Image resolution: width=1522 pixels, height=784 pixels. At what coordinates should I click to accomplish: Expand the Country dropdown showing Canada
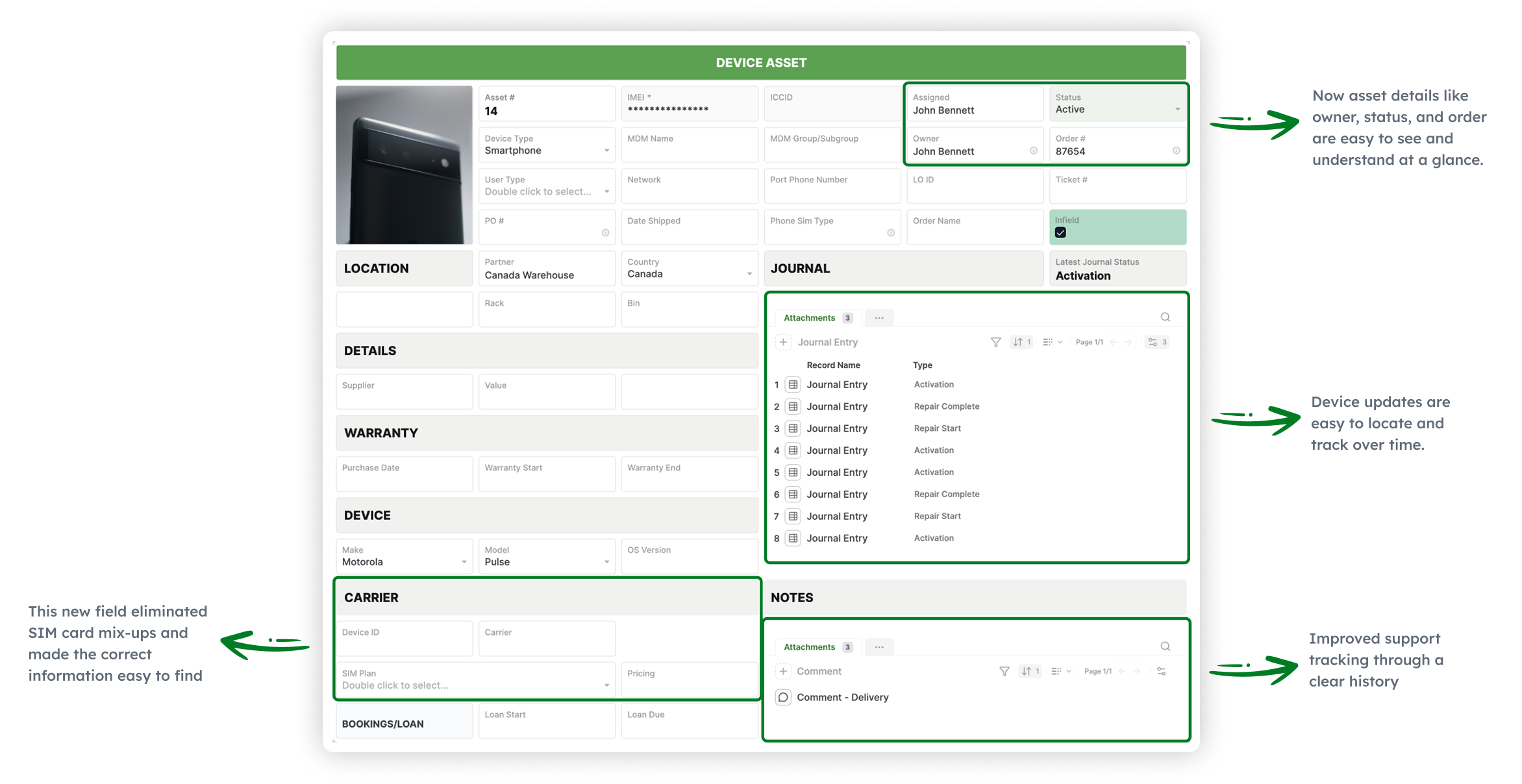pyautogui.click(x=749, y=274)
